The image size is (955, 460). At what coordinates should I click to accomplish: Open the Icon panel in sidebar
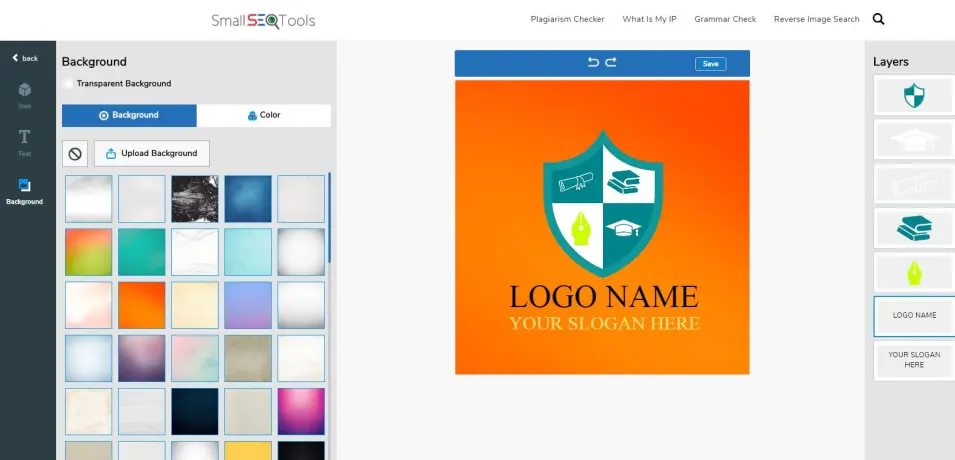tap(24, 96)
